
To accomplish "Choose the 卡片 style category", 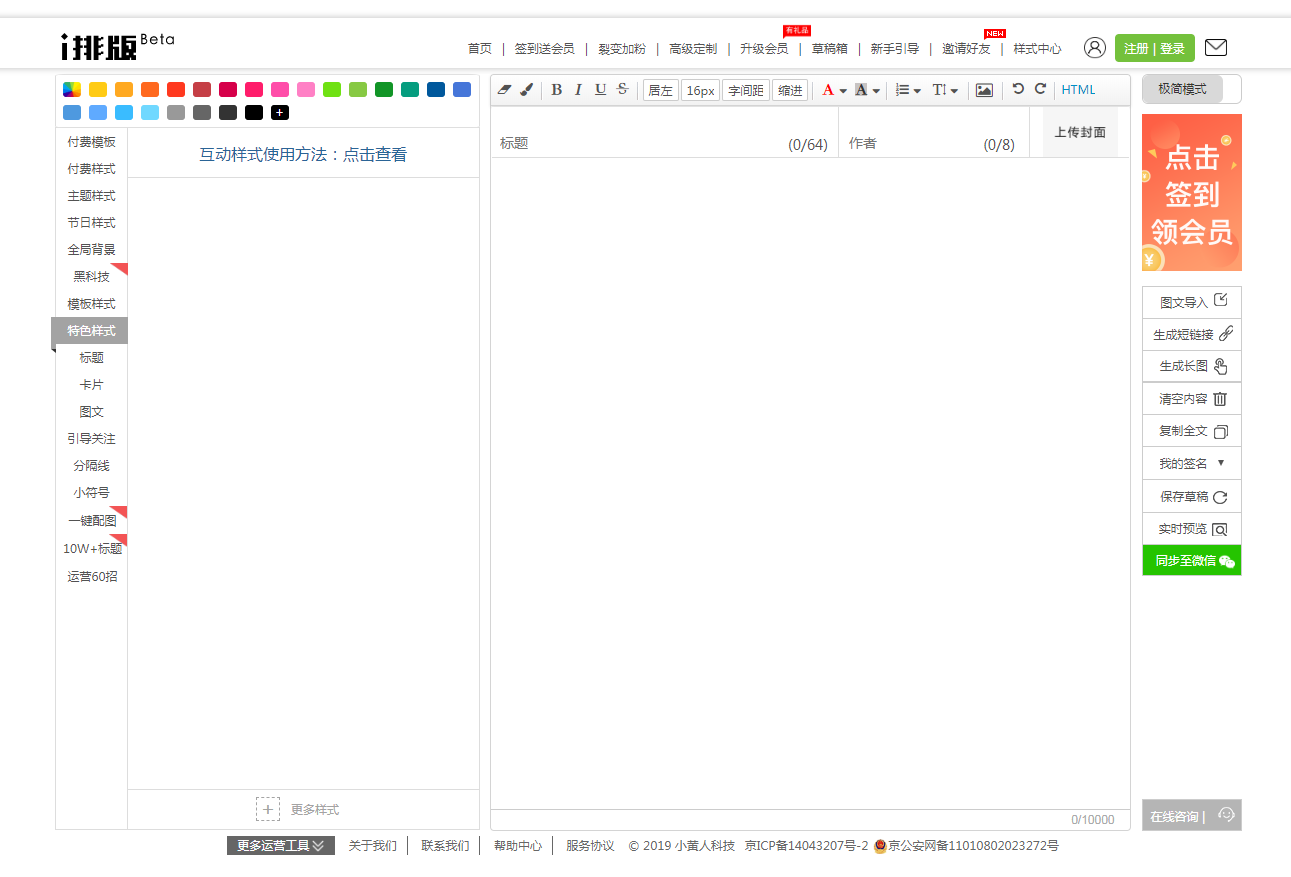I will click(91, 385).
